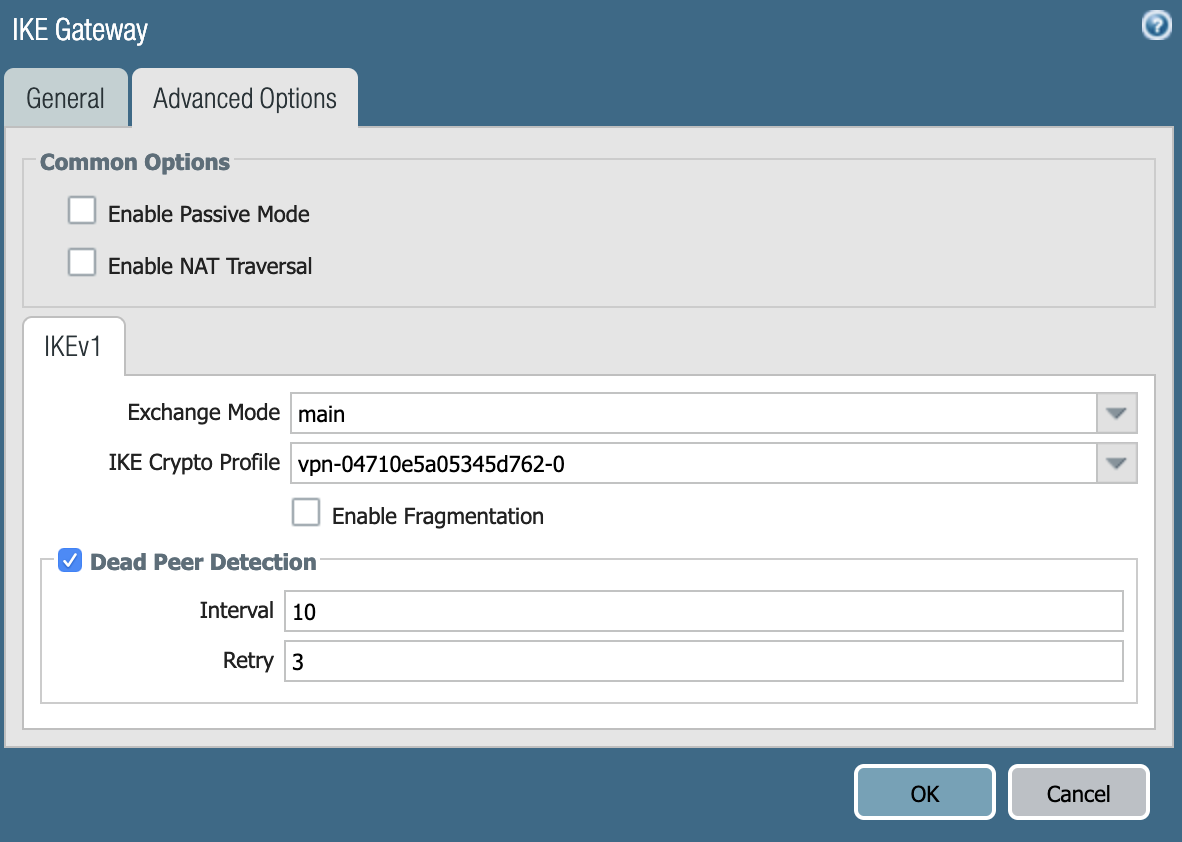Focus the Retry input field
The image size is (1182, 842).
[703, 661]
